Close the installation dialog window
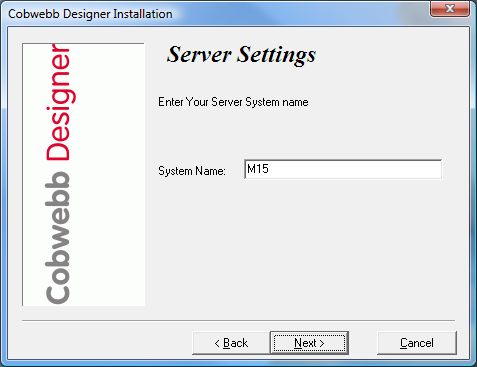Viewport: 477px width, 367px height. 450,8
